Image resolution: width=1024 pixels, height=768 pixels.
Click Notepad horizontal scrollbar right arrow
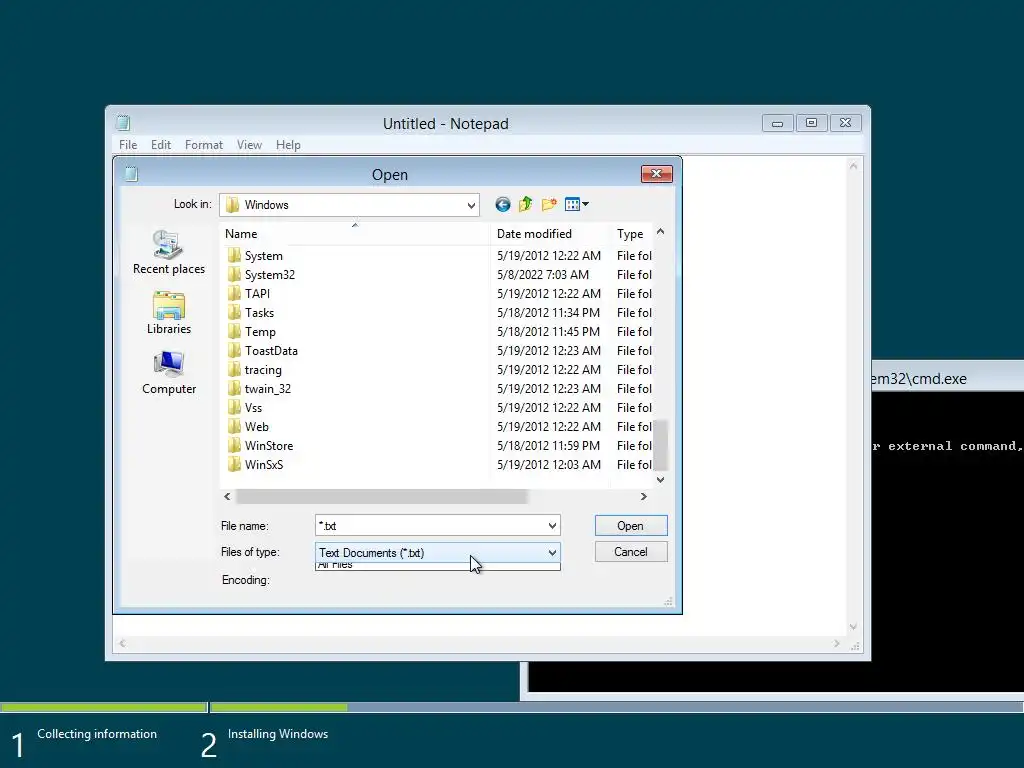[837, 643]
